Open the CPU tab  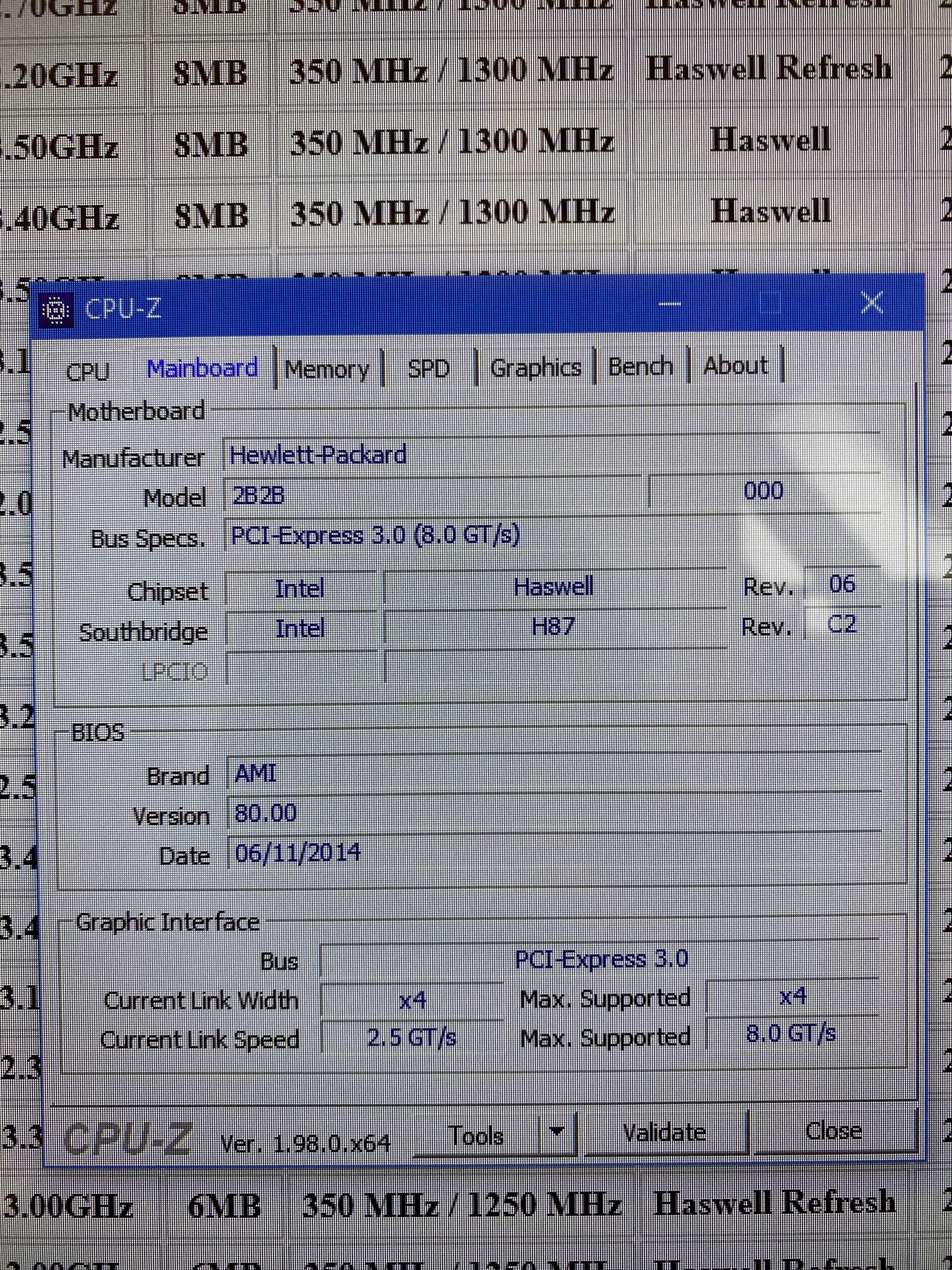pos(87,371)
